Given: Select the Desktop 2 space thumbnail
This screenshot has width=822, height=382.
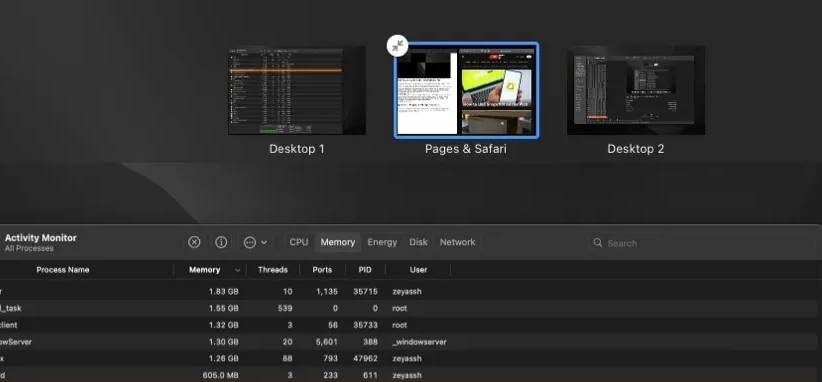Looking at the screenshot, I should click(636, 91).
